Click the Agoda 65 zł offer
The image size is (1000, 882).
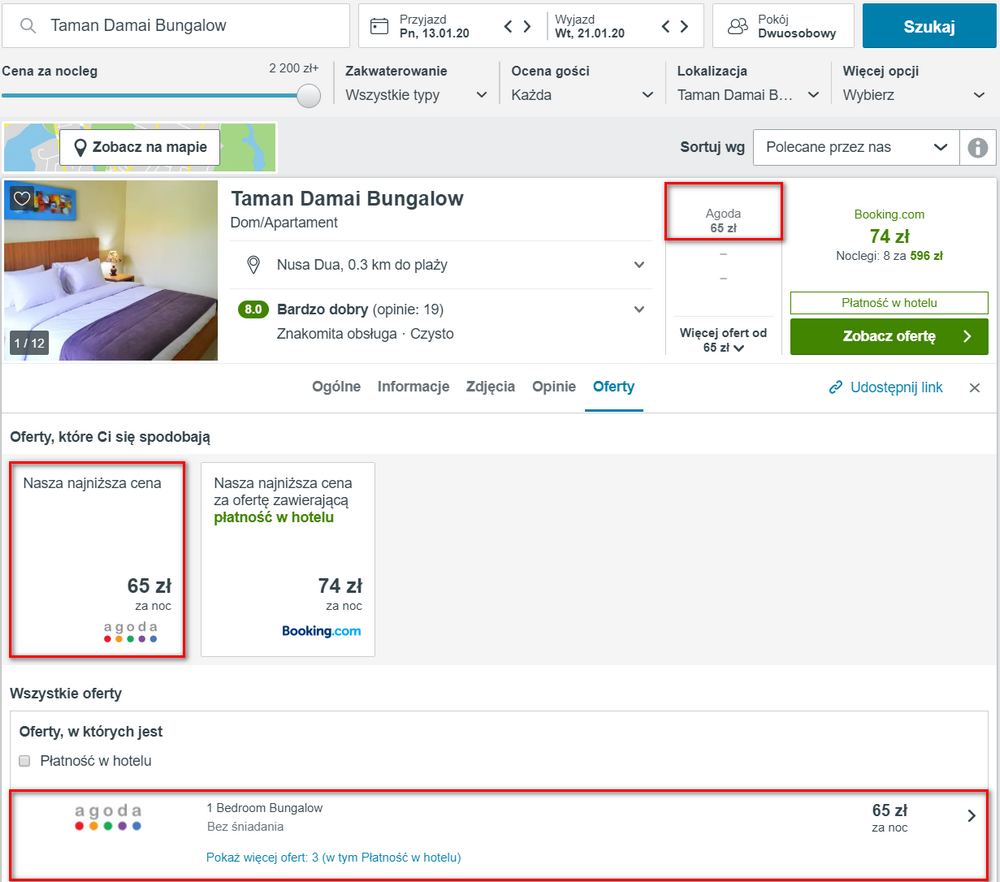tap(723, 221)
